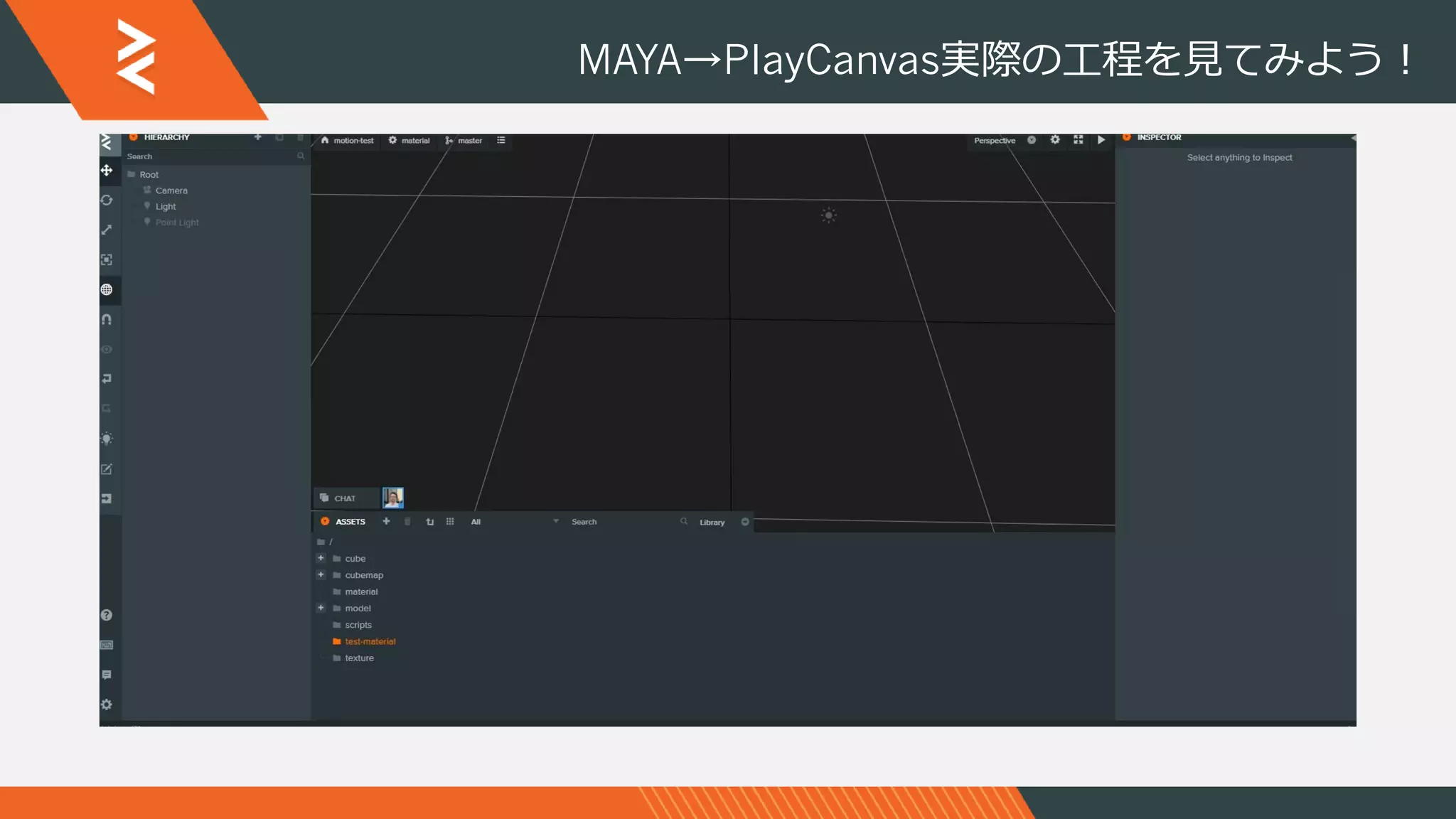Select the Light entity

pyautogui.click(x=166, y=206)
